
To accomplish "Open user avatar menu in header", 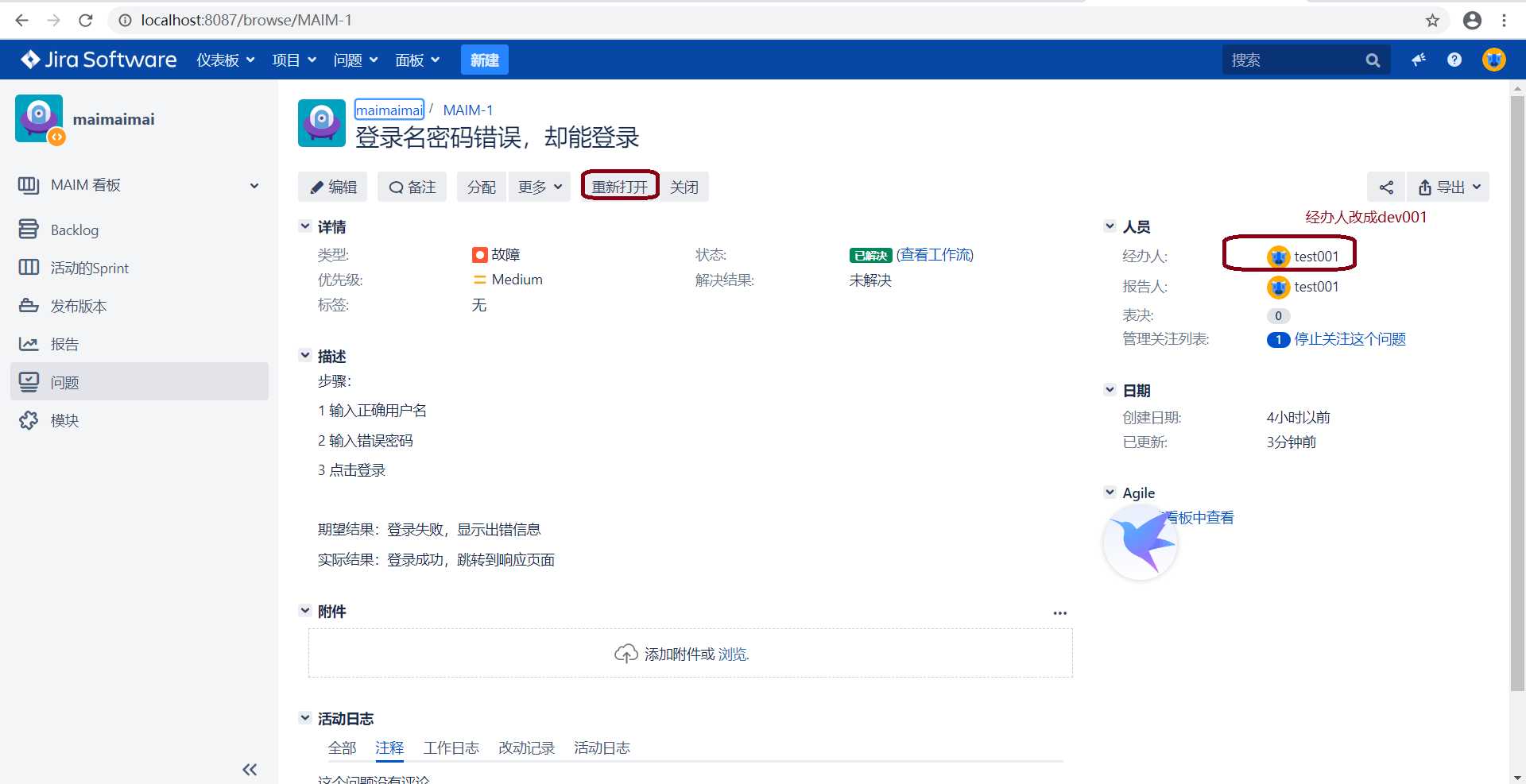I will point(1494,60).
